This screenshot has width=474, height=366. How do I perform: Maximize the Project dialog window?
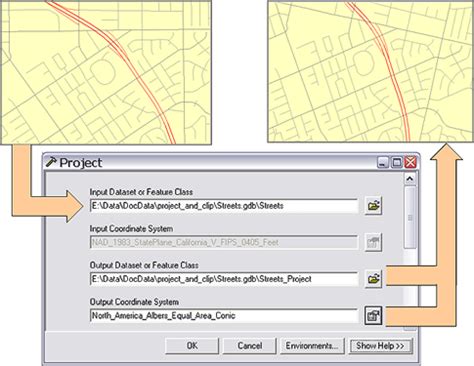397,162
